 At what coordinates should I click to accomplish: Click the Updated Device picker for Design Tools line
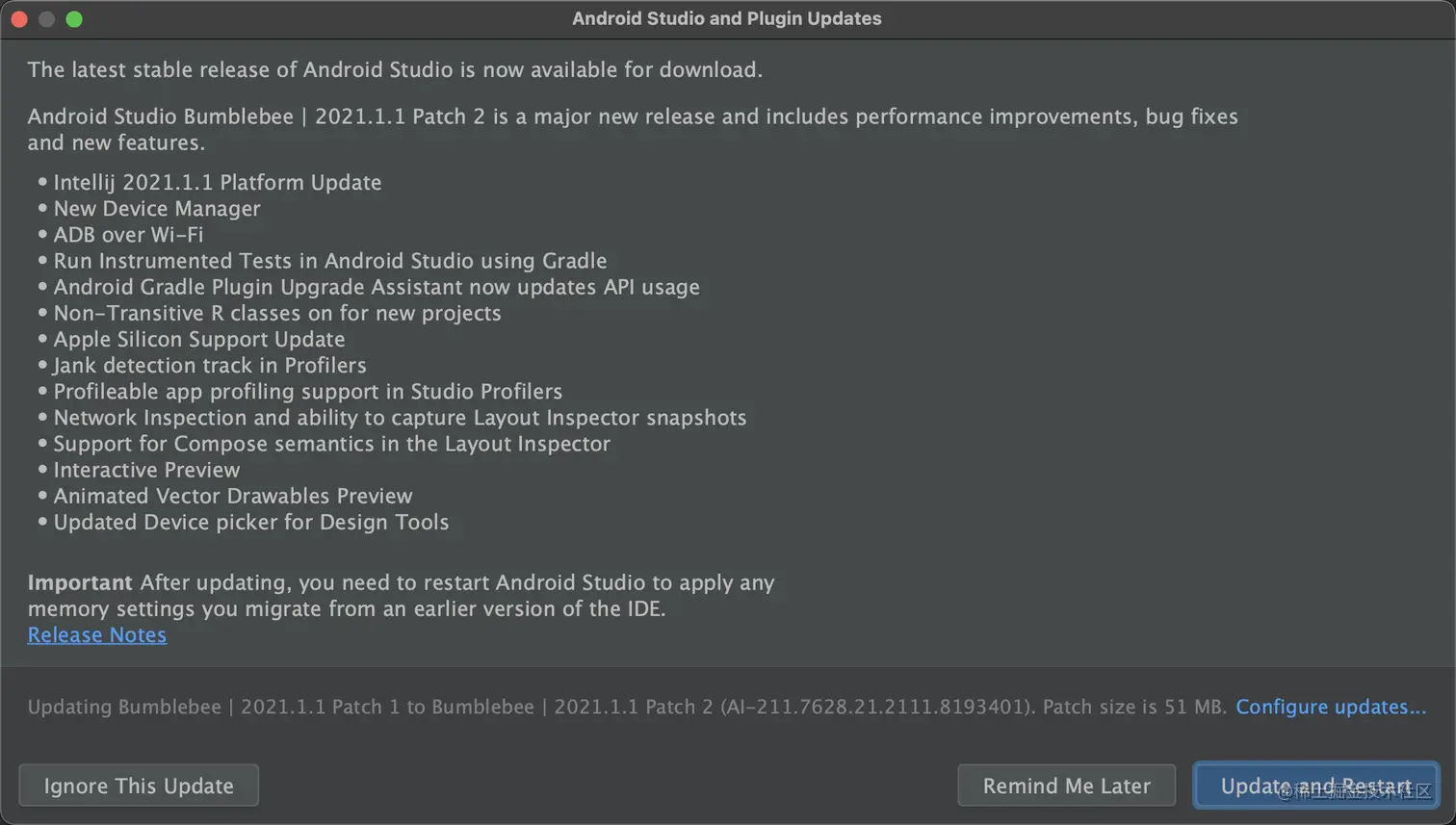(250, 522)
